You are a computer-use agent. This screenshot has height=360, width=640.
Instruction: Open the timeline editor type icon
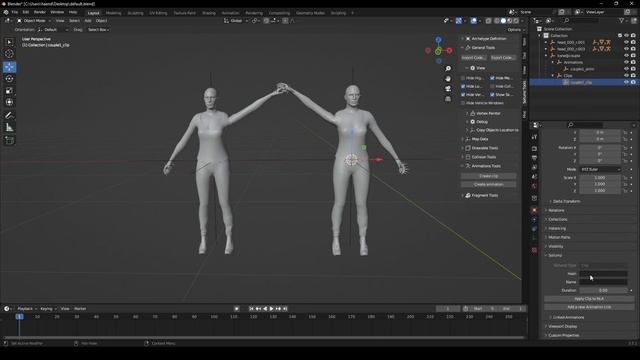8,309
